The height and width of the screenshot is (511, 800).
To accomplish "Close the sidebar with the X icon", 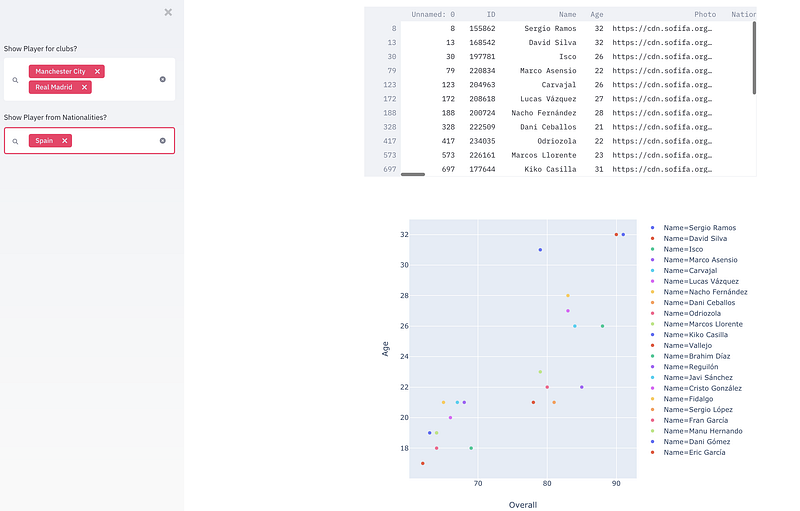I will pos(168,12).
